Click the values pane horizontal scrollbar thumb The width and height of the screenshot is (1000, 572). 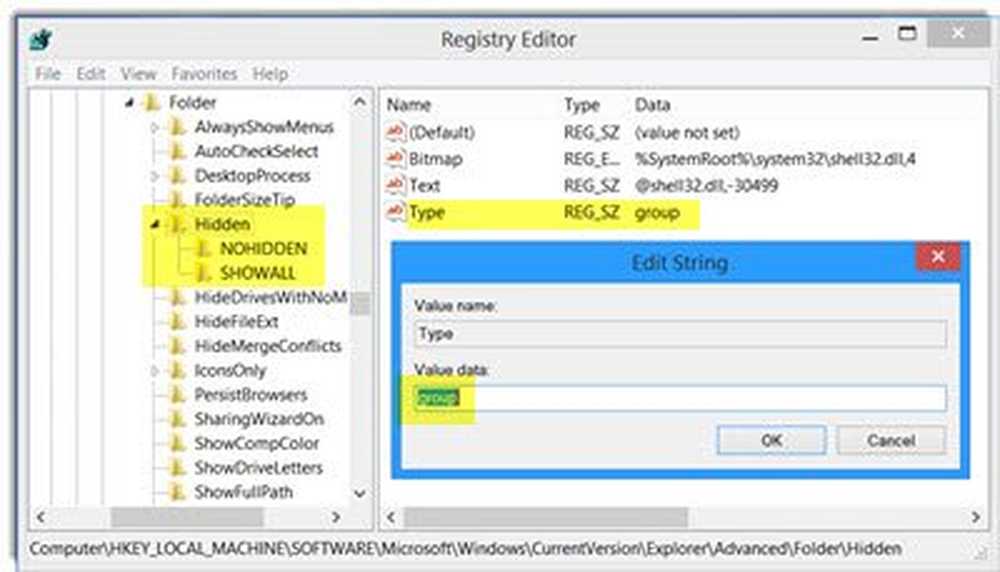tap(546, 517)
